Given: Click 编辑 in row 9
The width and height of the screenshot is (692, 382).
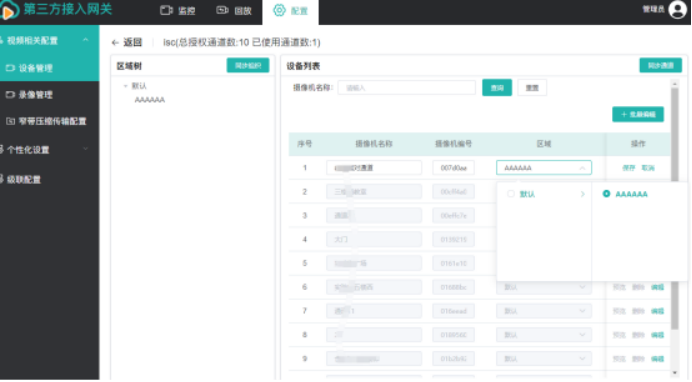Looking at the screenshot, I should coord(657,359).
